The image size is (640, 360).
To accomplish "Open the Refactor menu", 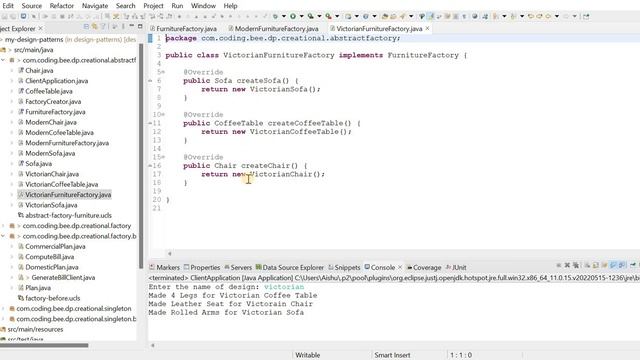I will 62,6.
